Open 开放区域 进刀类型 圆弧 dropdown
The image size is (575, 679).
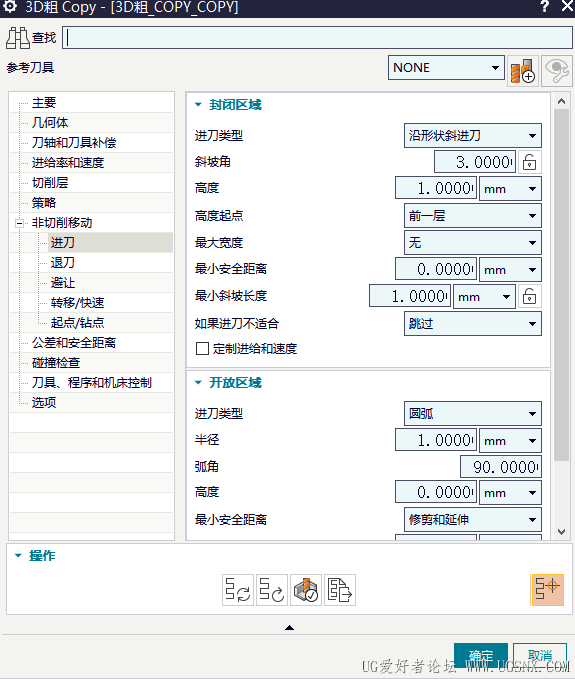[x=472, y=414]
